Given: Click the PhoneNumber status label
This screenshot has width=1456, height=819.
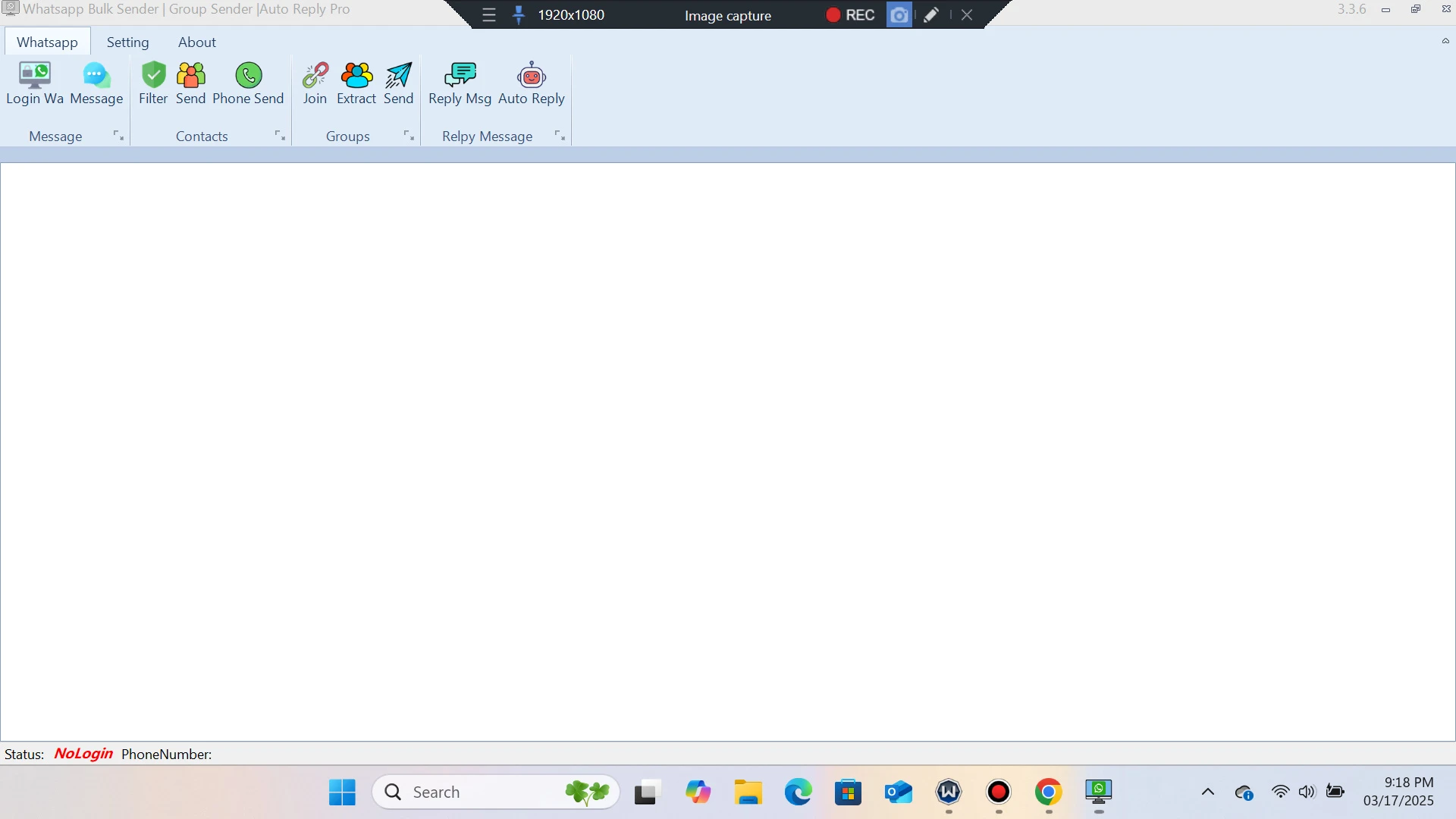Looking at the screenshot, I should tap(166, 755).
